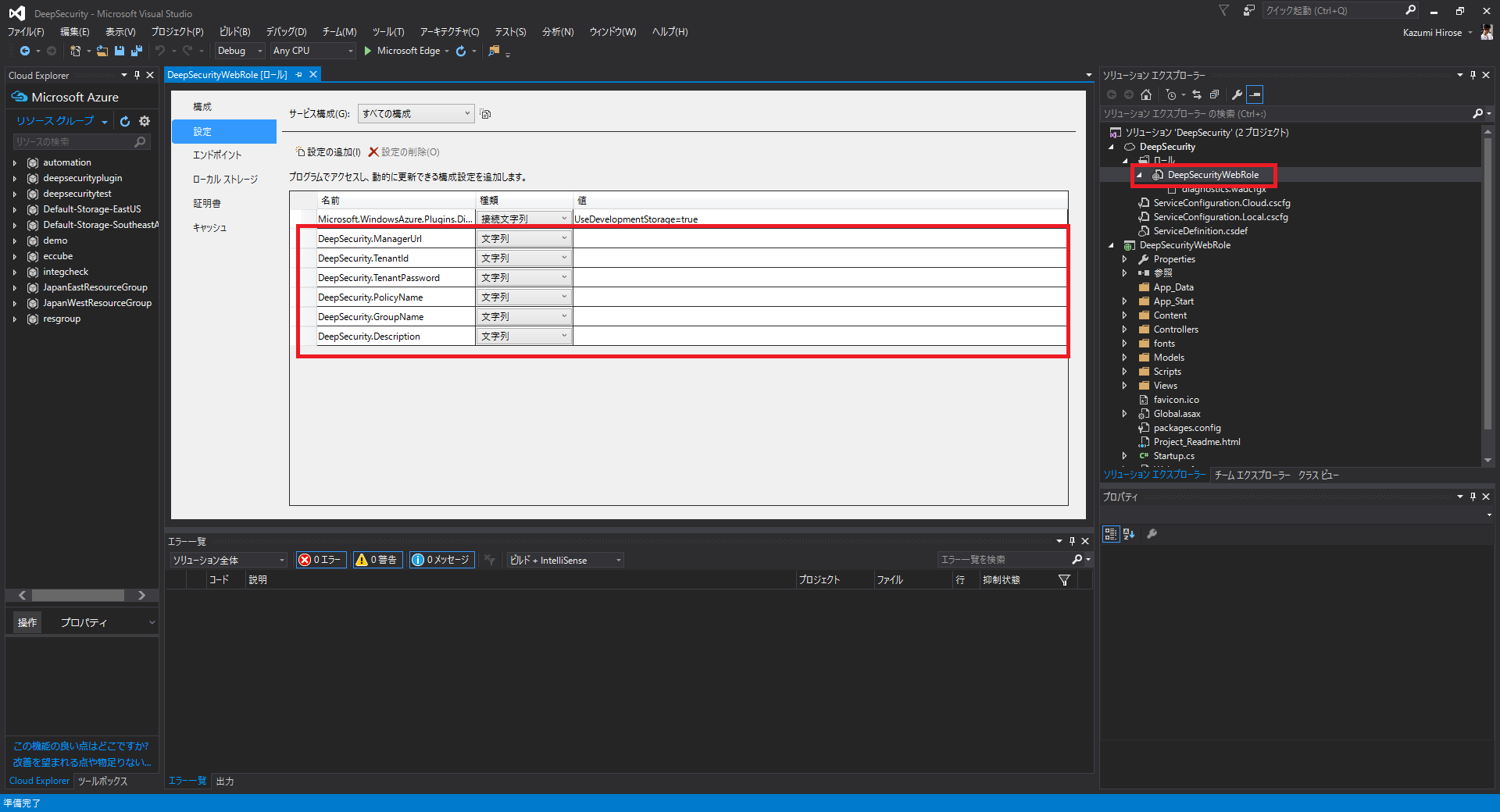Open the File menu

pos(26,32)
